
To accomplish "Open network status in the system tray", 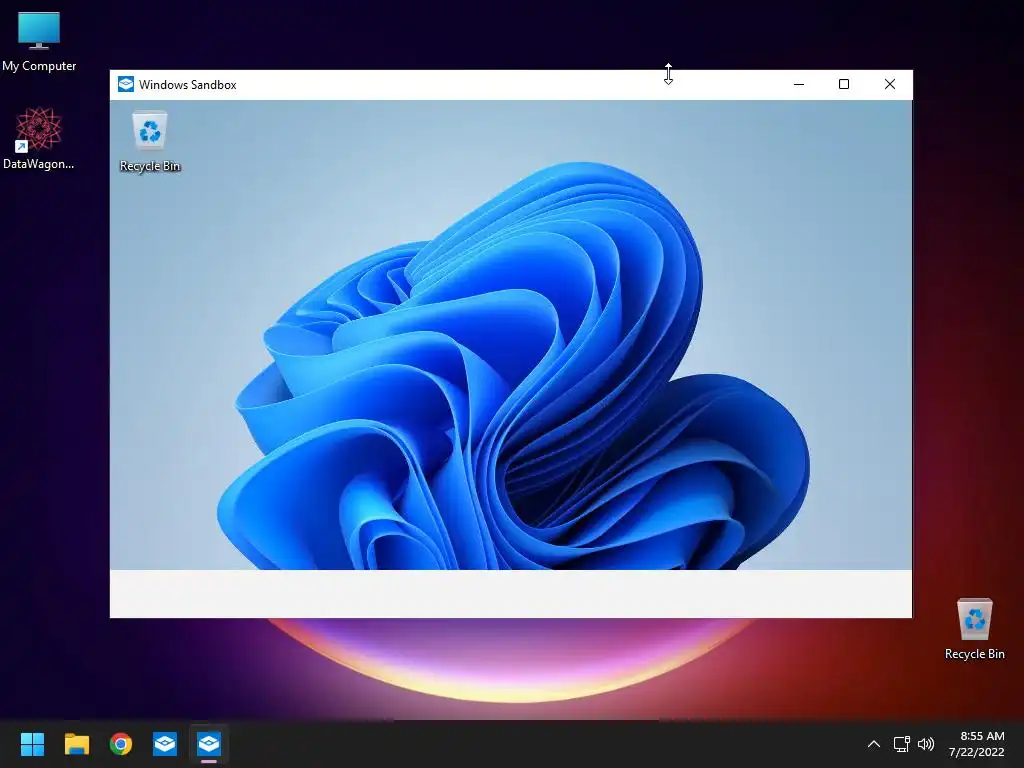I will 902,744.
